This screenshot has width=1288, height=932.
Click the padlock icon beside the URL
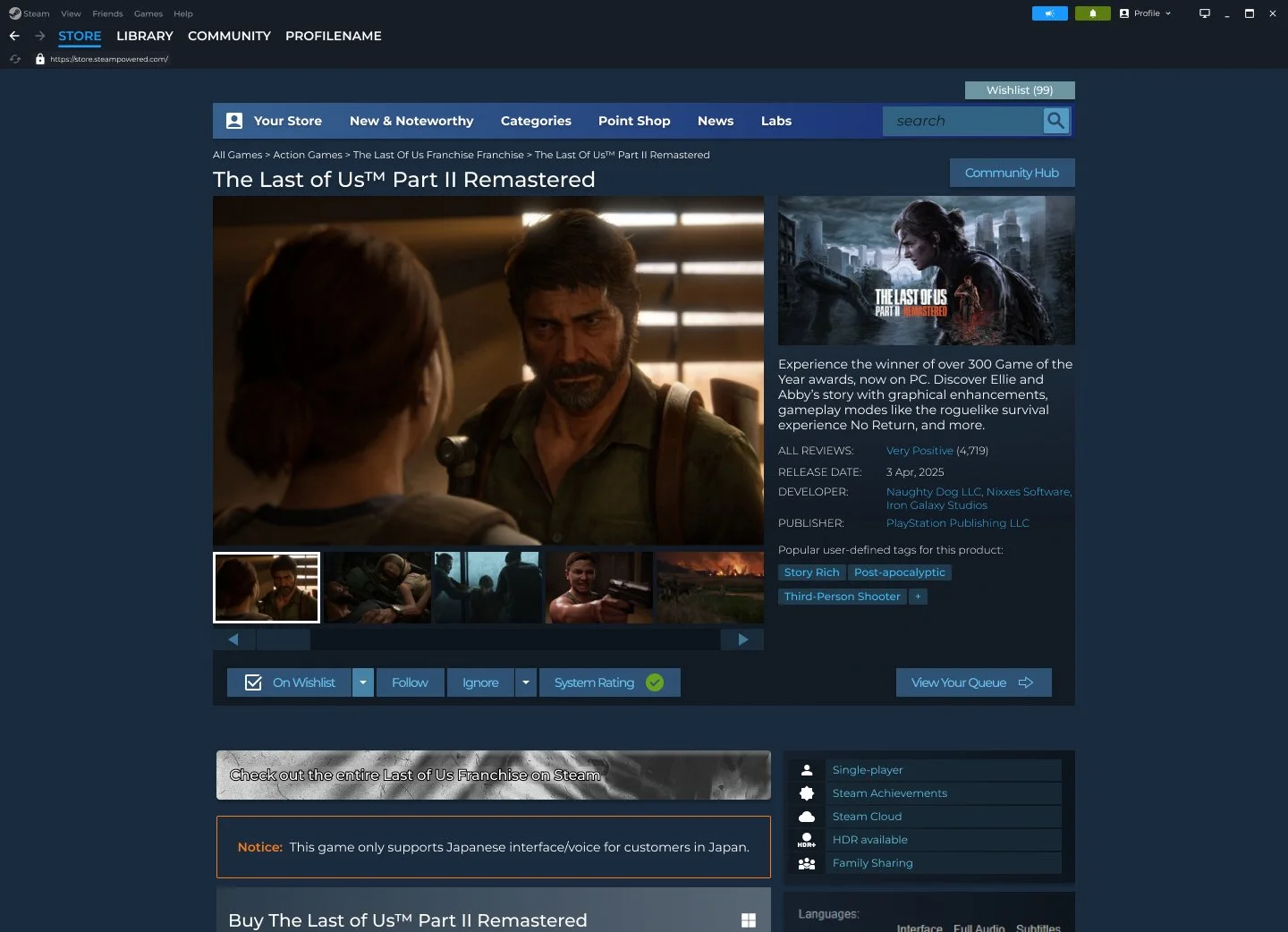pyautogui.click(x=39, y=59)
